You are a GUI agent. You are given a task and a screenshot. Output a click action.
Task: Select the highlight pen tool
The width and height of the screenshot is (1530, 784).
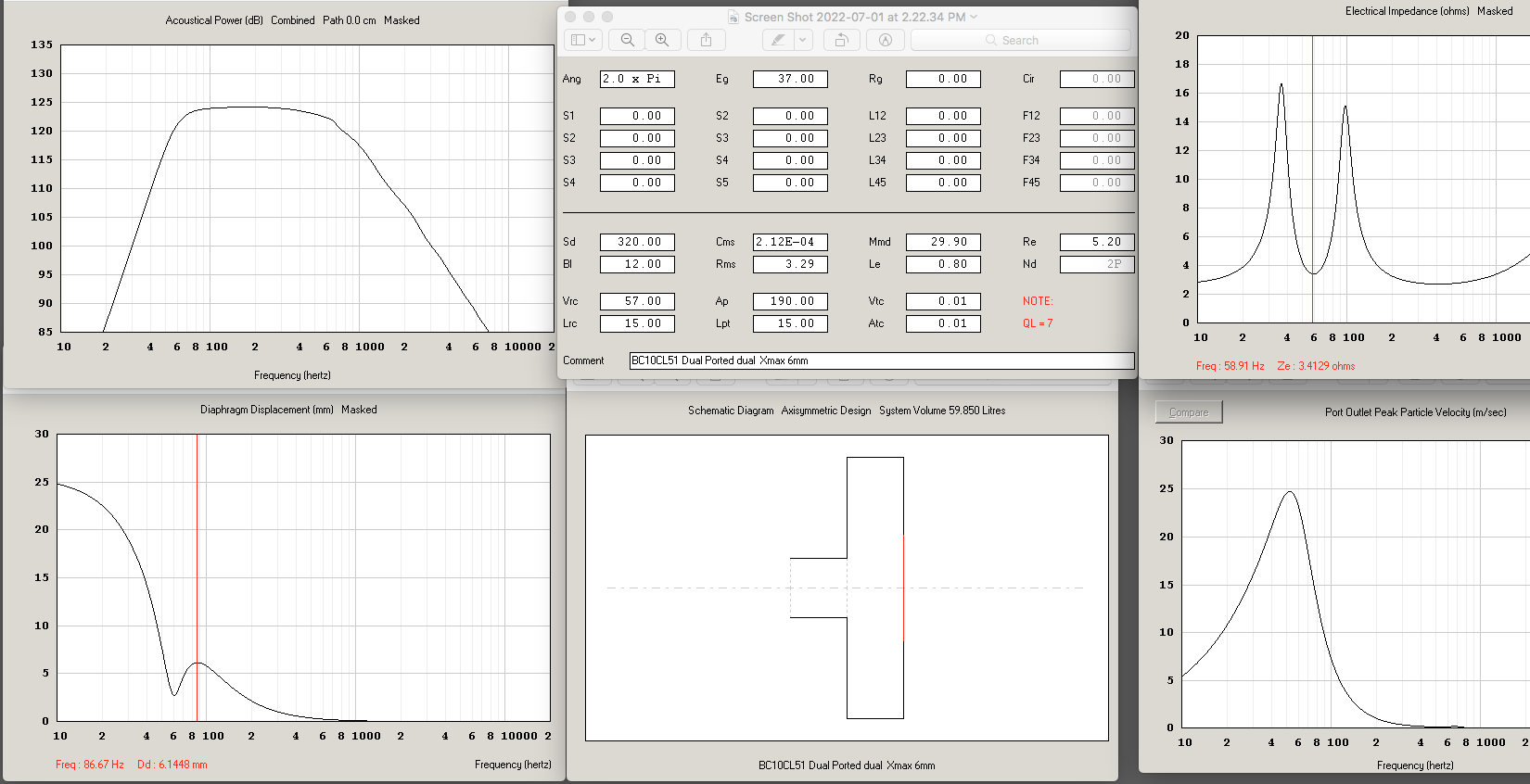point(778,40)
